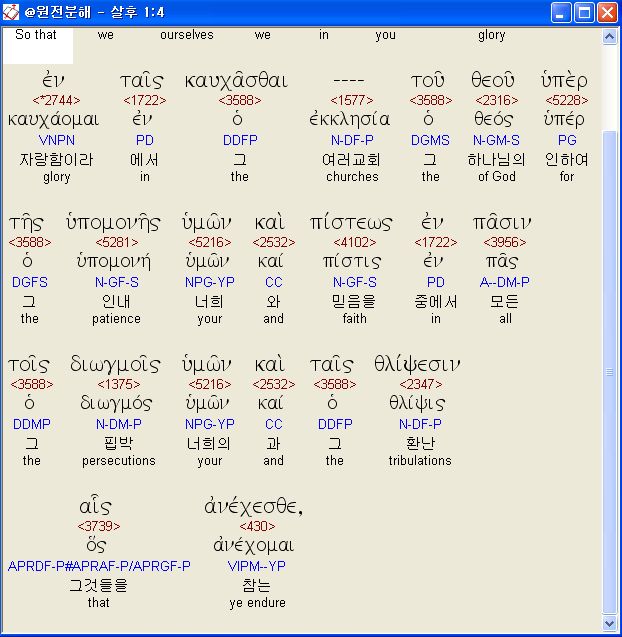Viewport: 622px width, 637px height.
Task: Click Strong's number <3956>
Action: [505, 242]
